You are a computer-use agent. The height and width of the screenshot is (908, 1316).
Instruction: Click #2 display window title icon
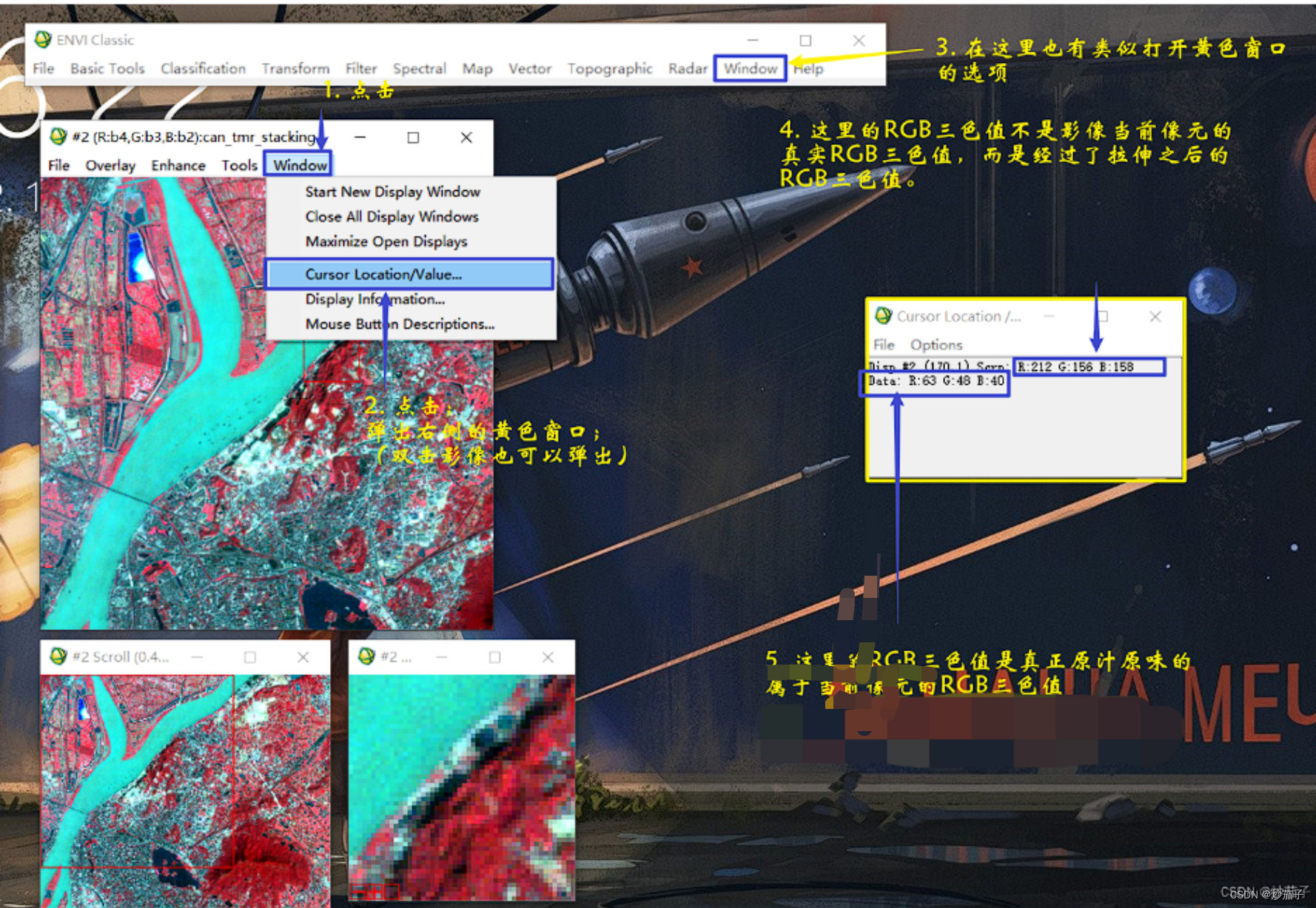(58, 137)
